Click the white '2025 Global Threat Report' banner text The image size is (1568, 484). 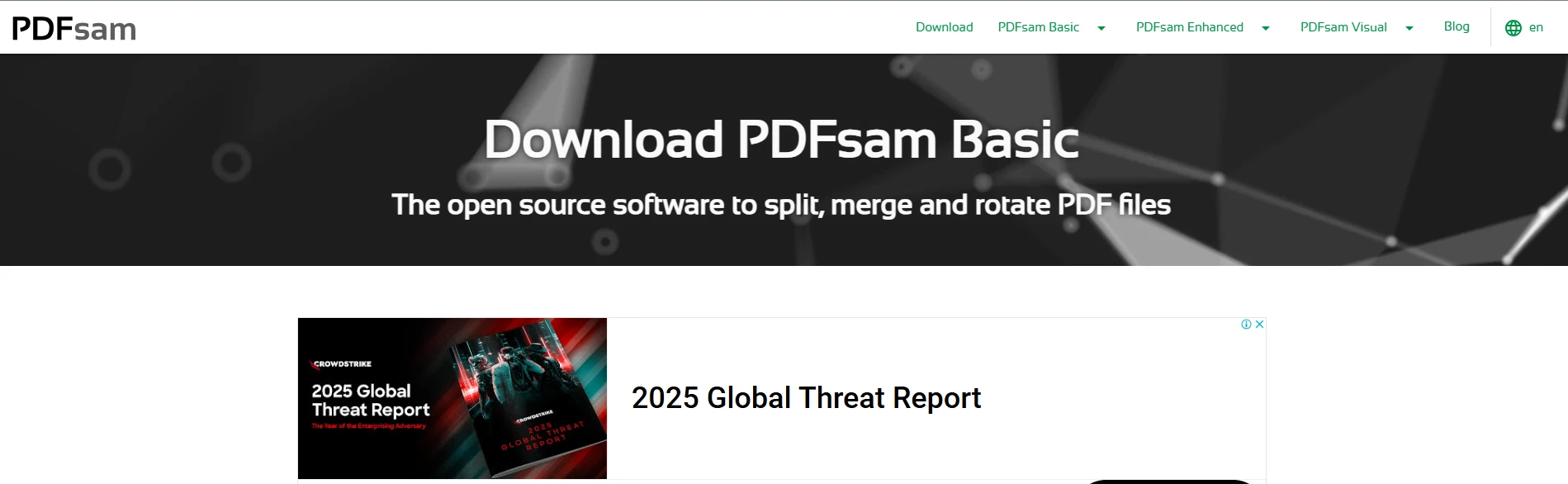tap(370, 401)
